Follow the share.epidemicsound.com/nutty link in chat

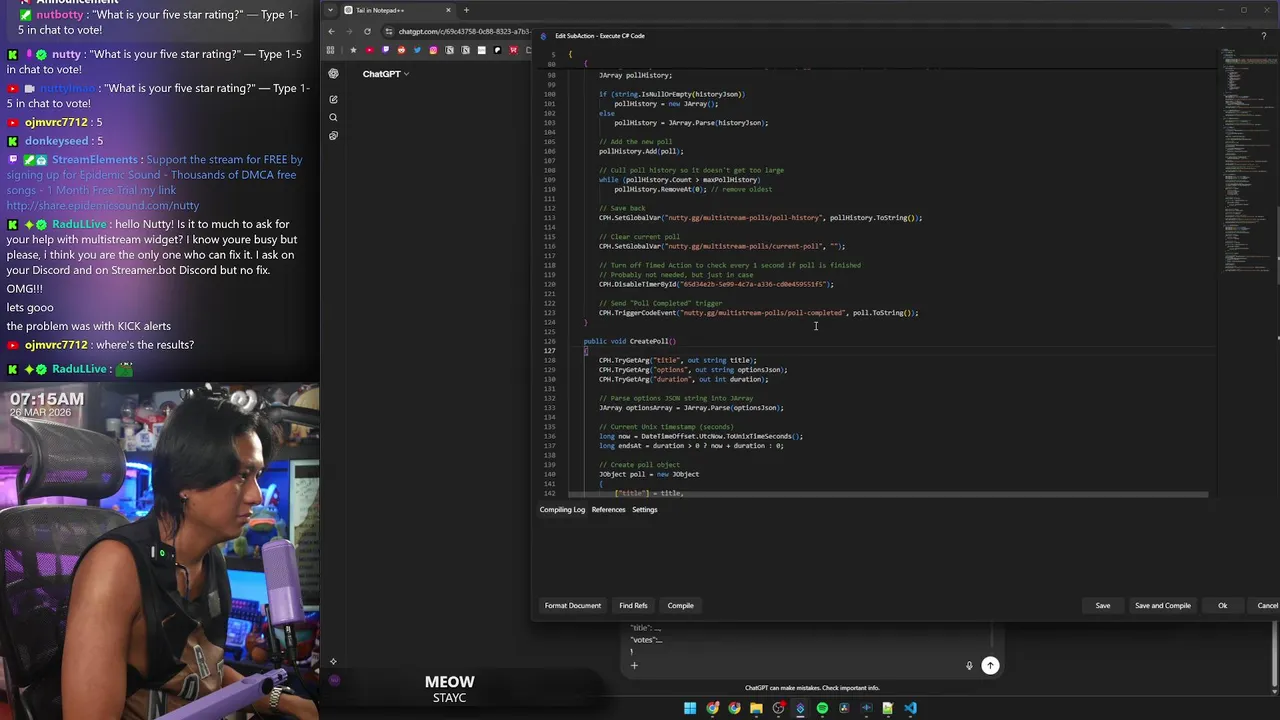tap(103, 206)
